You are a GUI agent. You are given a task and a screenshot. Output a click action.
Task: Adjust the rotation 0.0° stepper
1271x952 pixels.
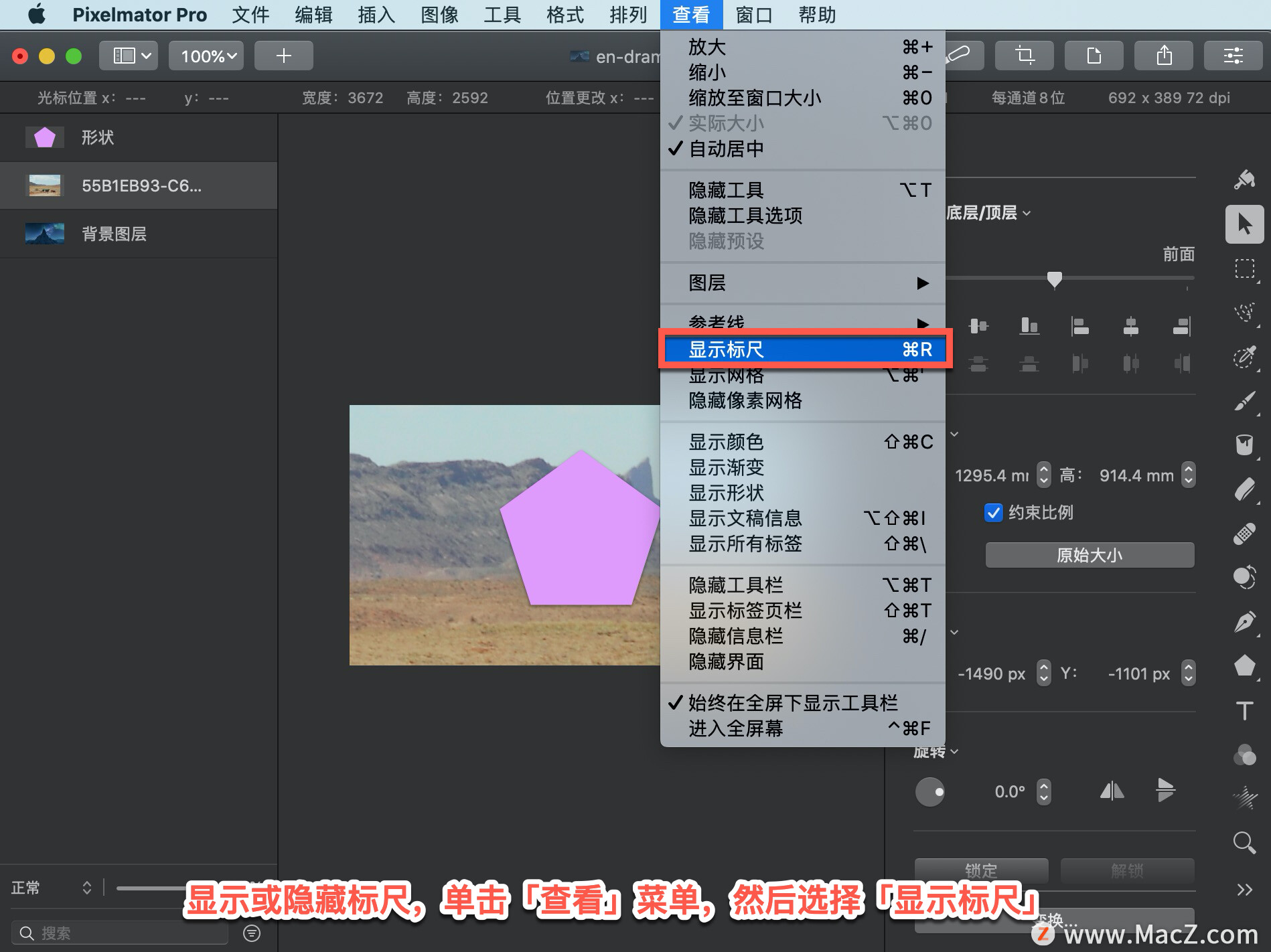(x=1043, y=791)
